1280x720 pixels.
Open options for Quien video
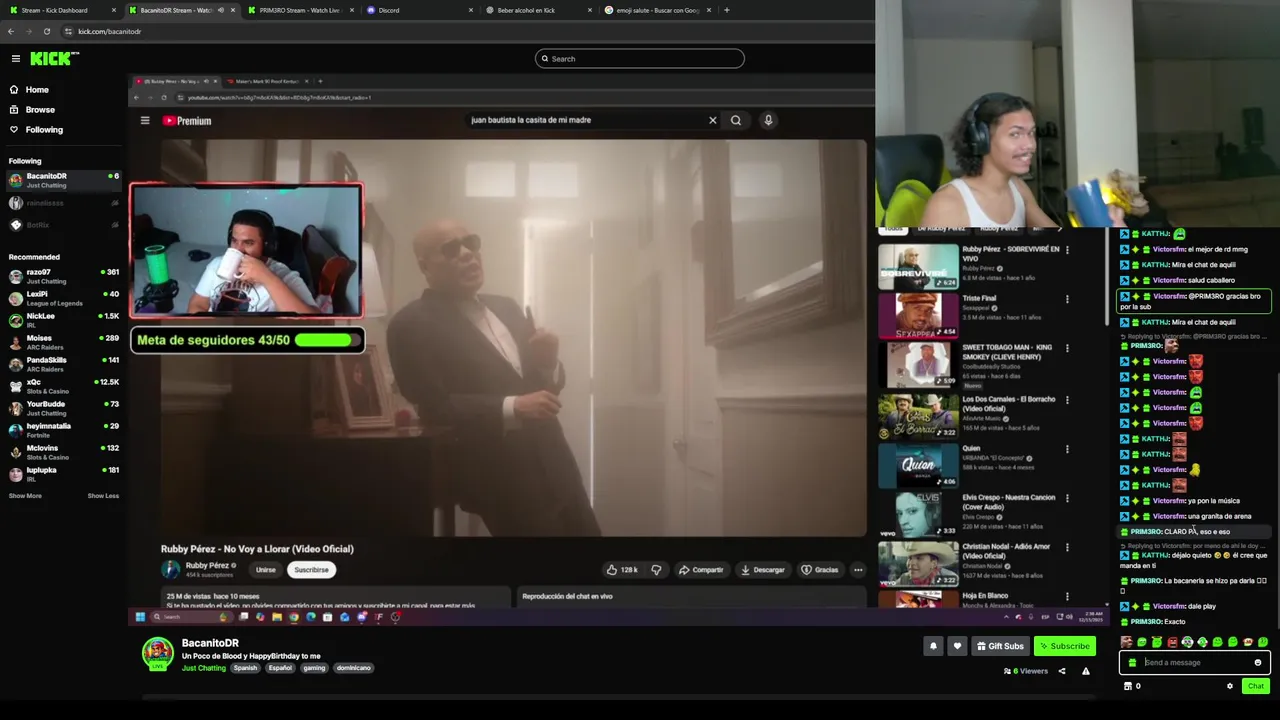coord(1067,448)
